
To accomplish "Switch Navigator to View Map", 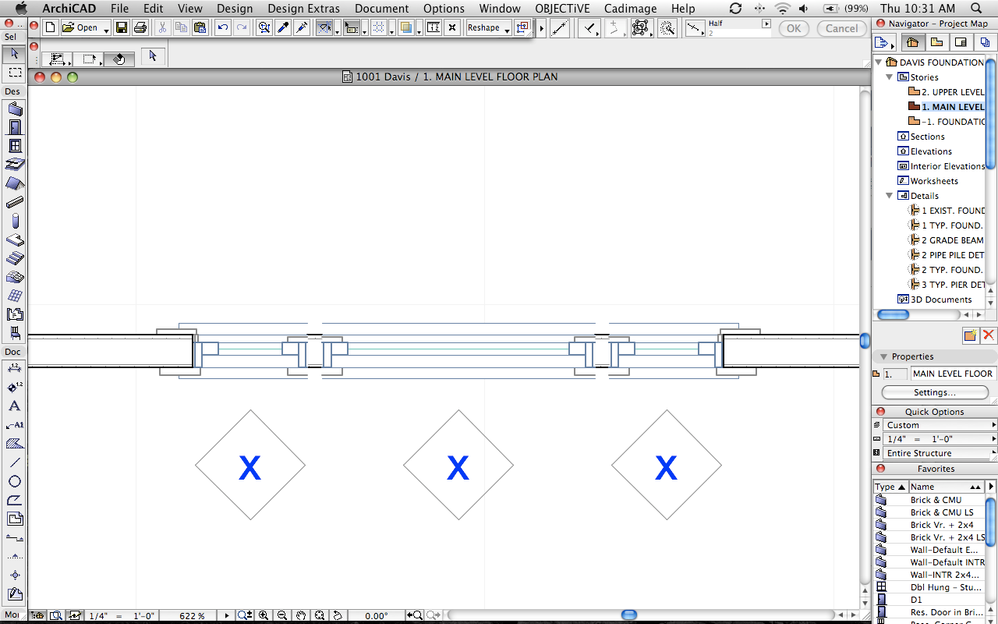I will [936, 42].
